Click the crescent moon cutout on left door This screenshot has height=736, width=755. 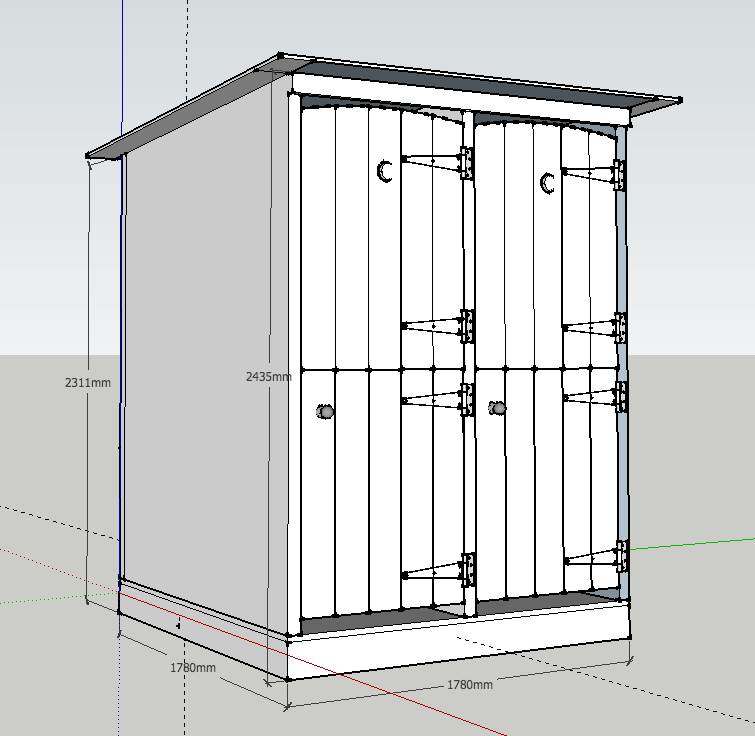(383, 172)
